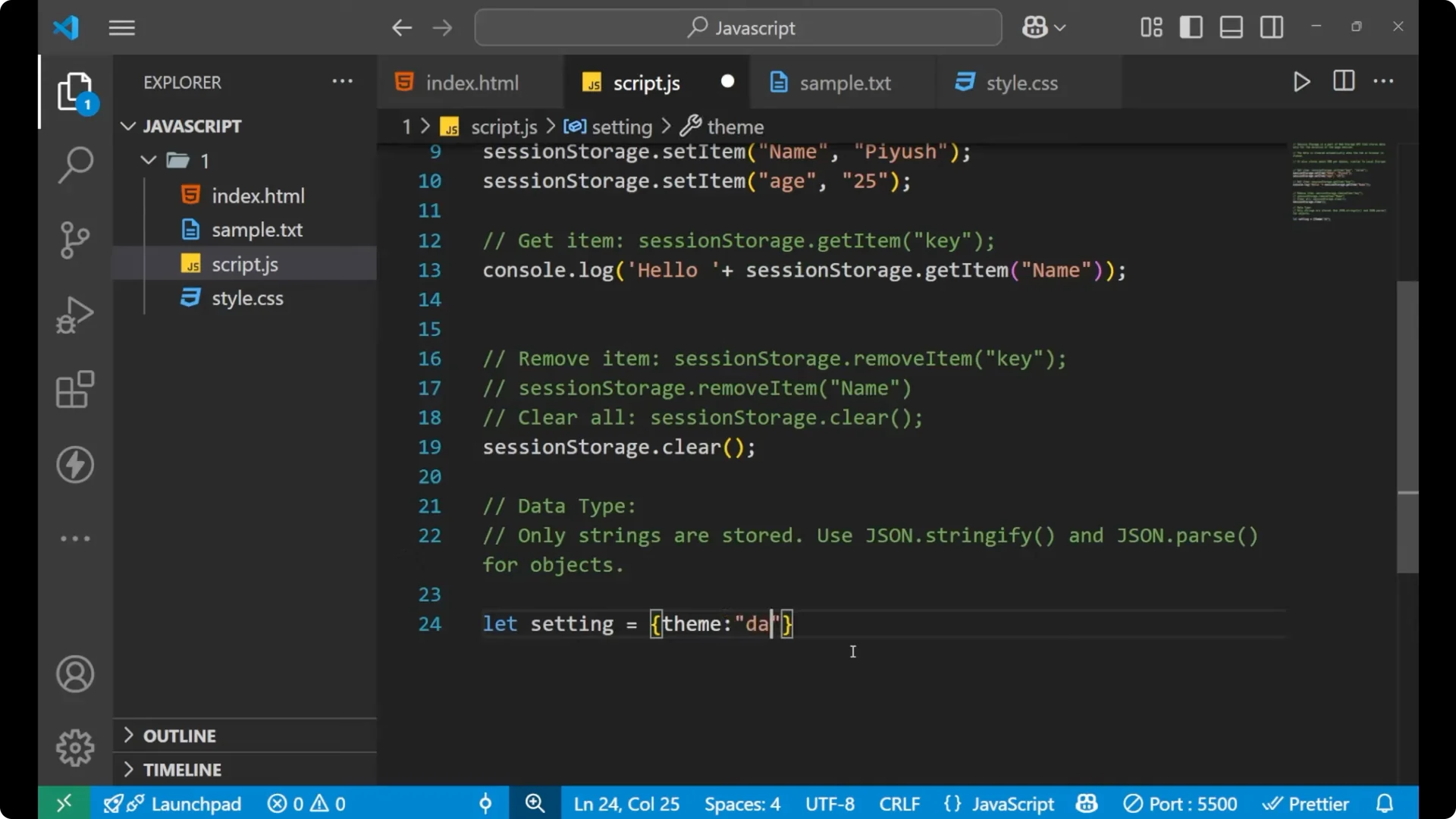
Task: Open Port: 5500 from the status bar
Action: tap(1180, 803)
